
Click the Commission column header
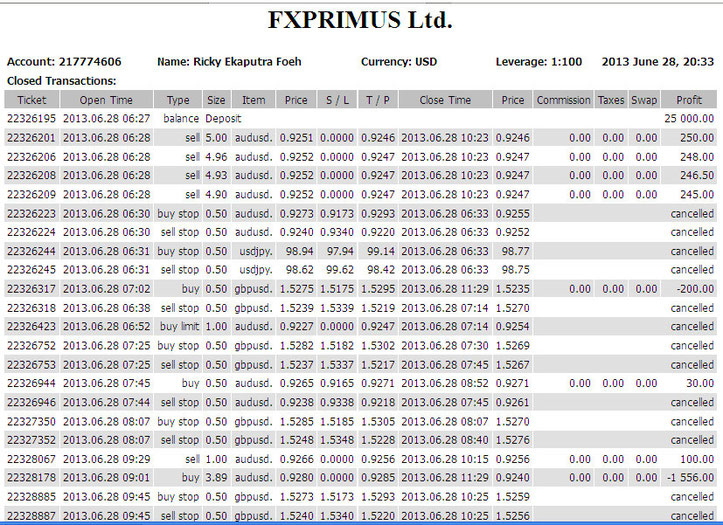pyautogui.click(x=563, y=100)
